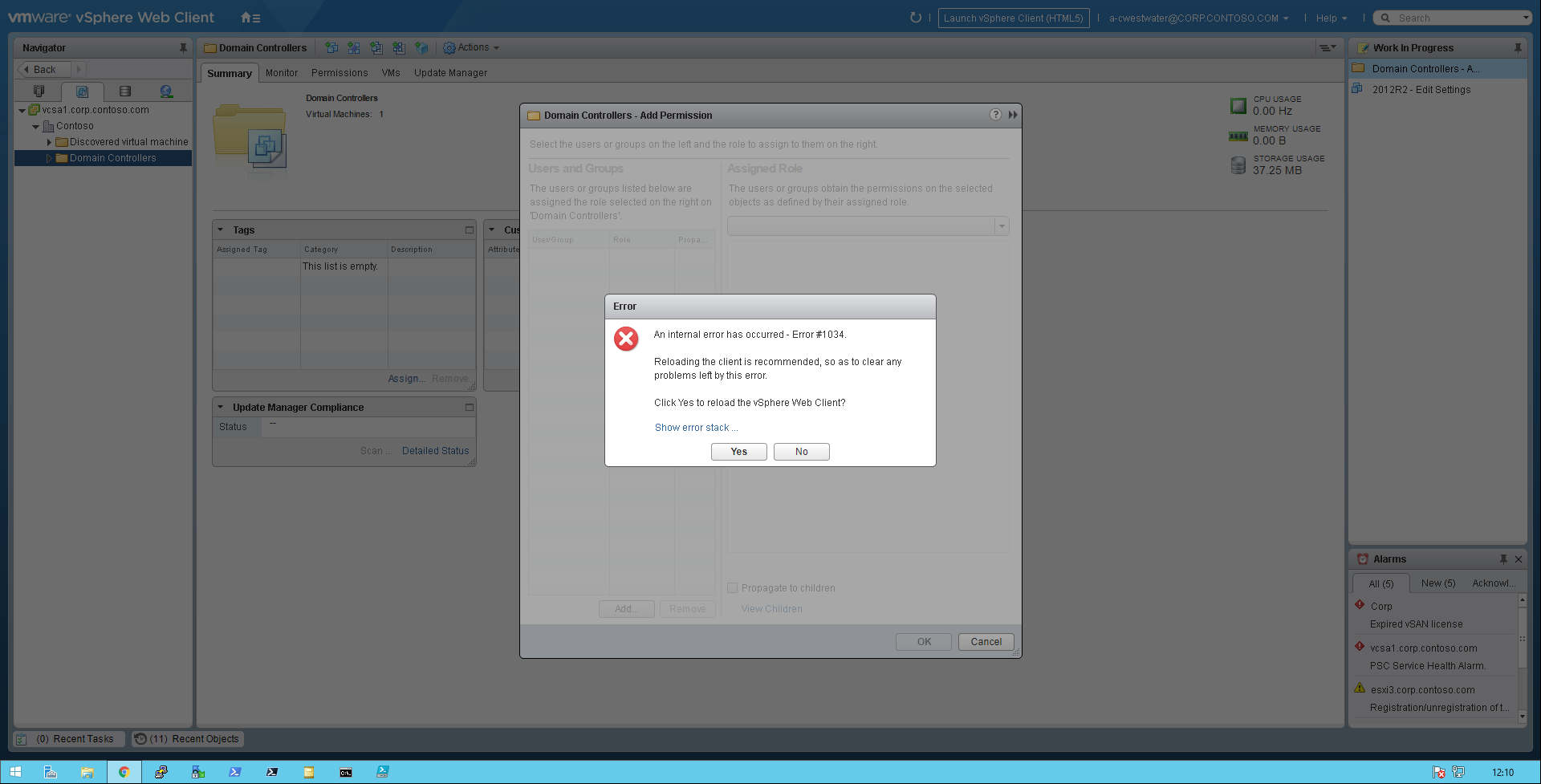Open the Windows Start button
The height and width of the screenshot is (784, 1541).
[x=15, y=772]
